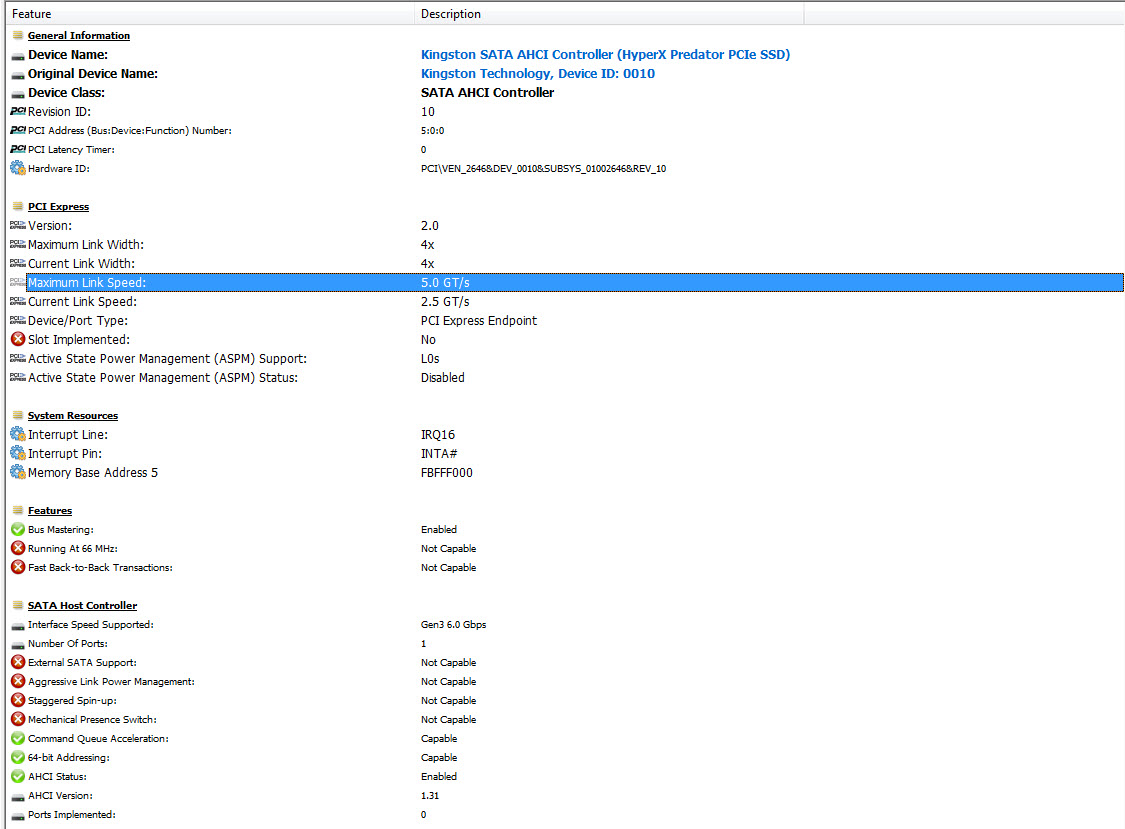Click the 'FBFFF000' memory address value
Viewport: 1125px width, 829px height.
click(x=446, y=472)
